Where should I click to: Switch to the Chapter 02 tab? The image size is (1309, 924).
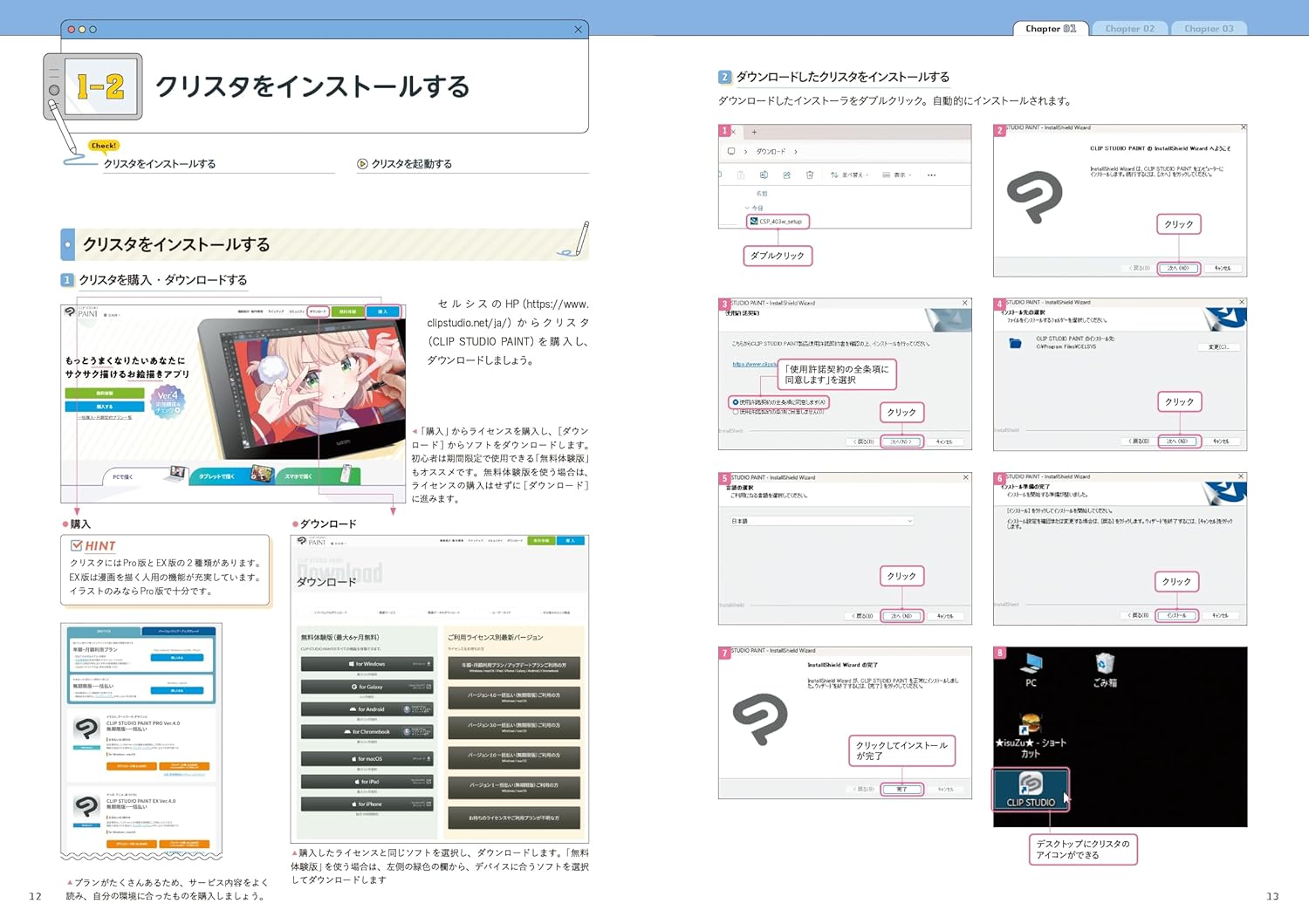tap(1129, 29)
